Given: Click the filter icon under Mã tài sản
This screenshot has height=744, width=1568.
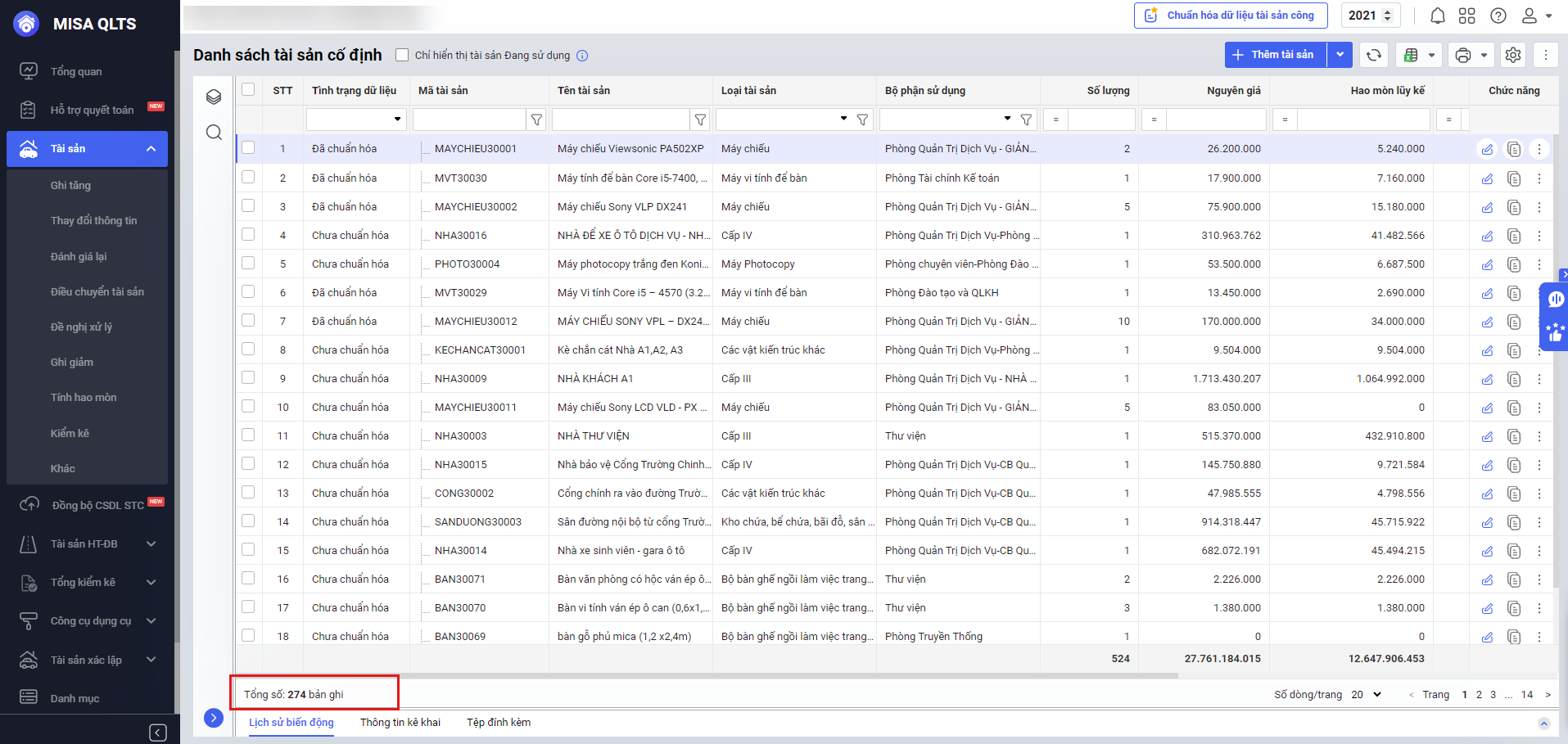Looking at the screenshot, I should (536, 119).
